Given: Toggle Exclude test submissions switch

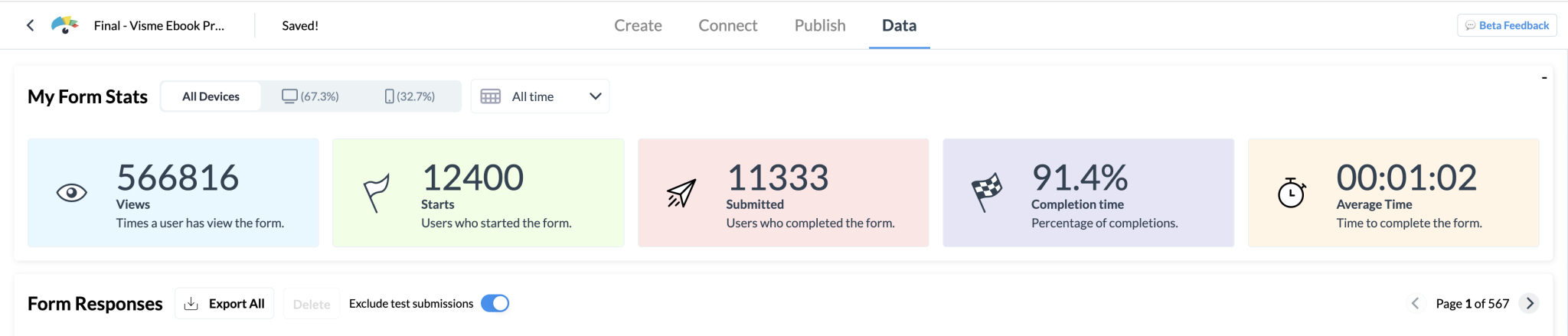Looking at the screenshot, I should pos(495,304).
